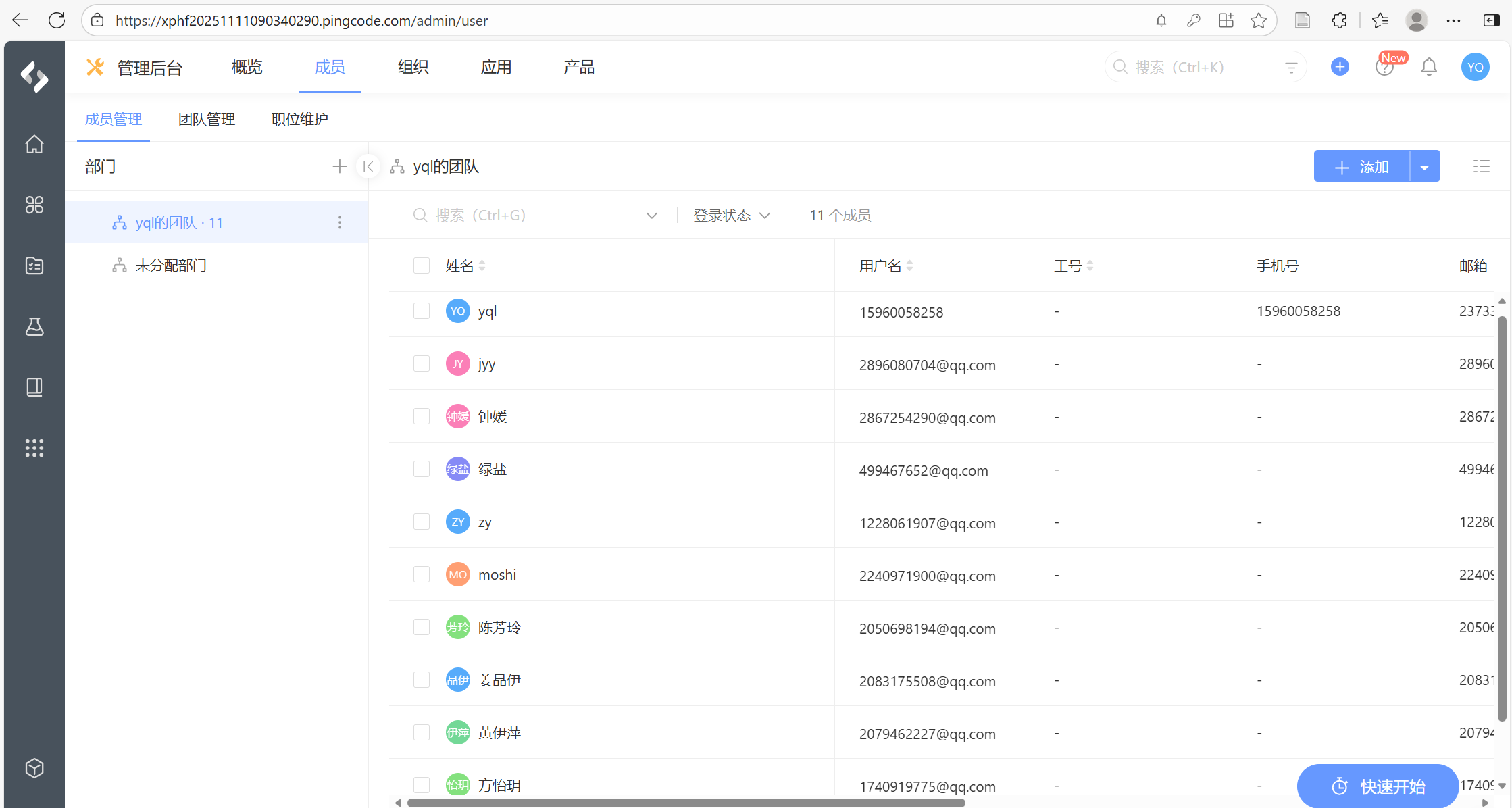
Task: Toggle the select-all checkbox beside 姓名
Action: pyautogui.click(x=422, y=266)
